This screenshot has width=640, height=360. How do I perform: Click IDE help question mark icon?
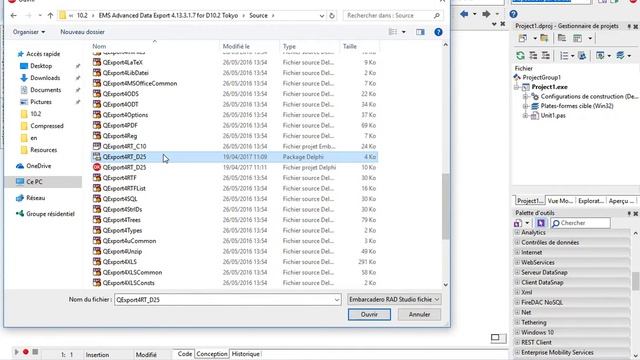(x=513, y=14)
